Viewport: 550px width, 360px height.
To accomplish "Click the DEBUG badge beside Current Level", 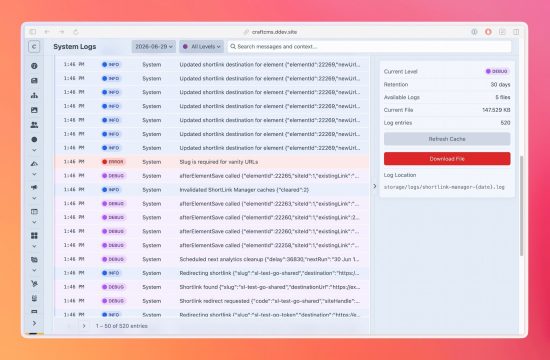I will click(497, 71).
